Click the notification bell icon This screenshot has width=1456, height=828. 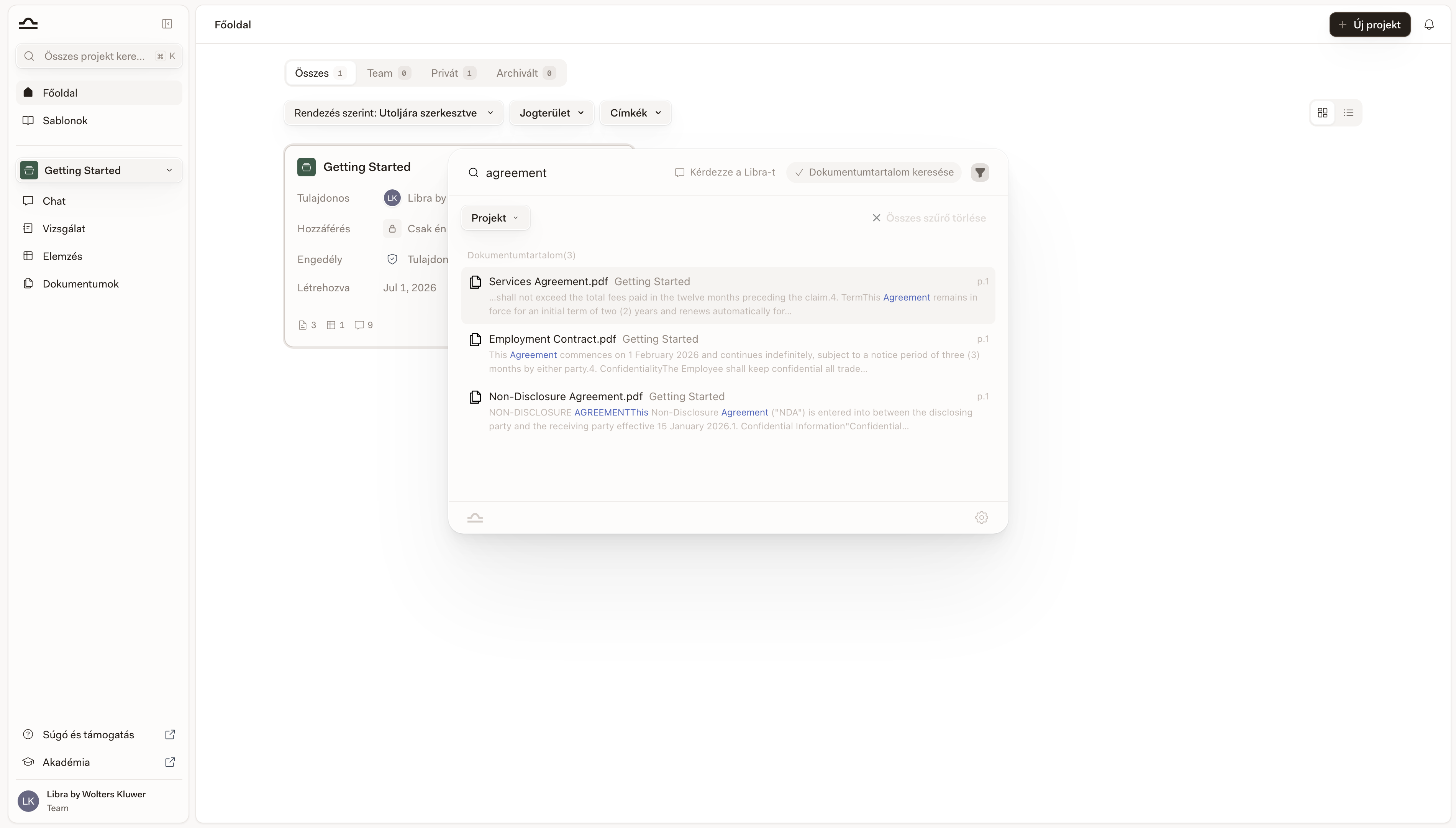pos(1429,25)
